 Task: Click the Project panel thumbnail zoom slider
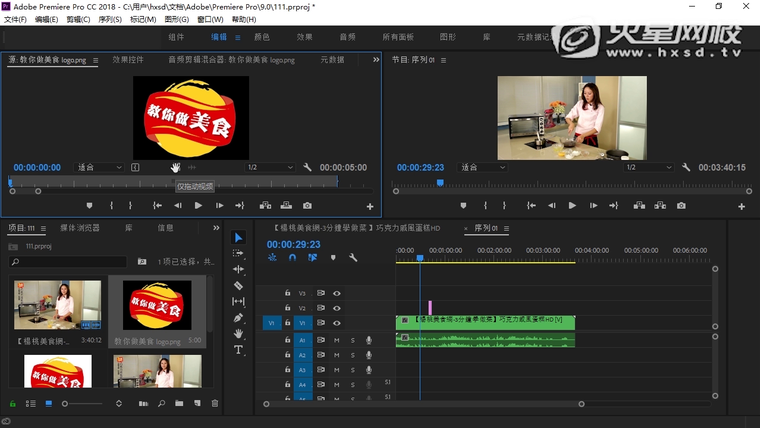tap(66, 403)
